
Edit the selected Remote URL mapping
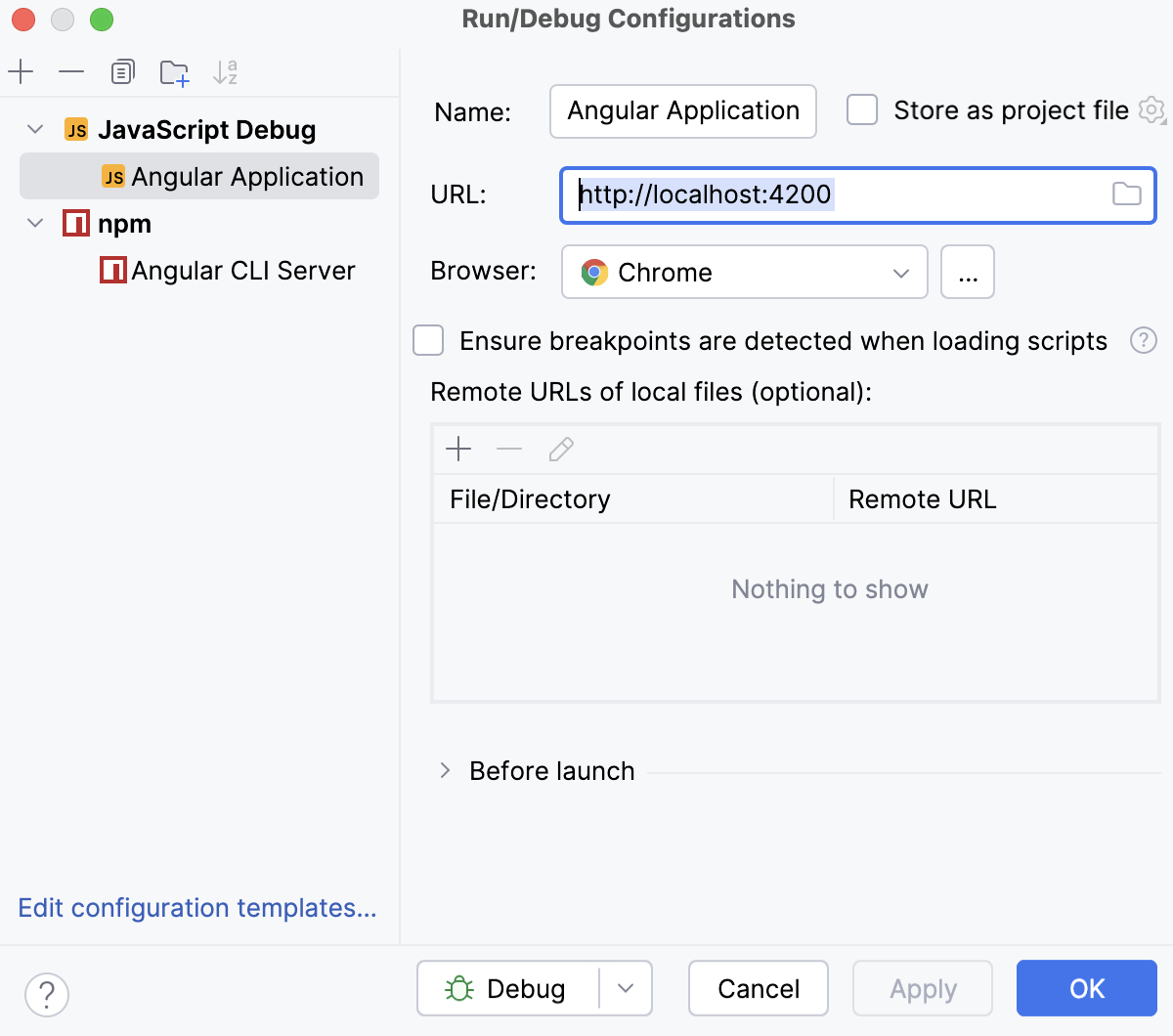pos(560,449)
